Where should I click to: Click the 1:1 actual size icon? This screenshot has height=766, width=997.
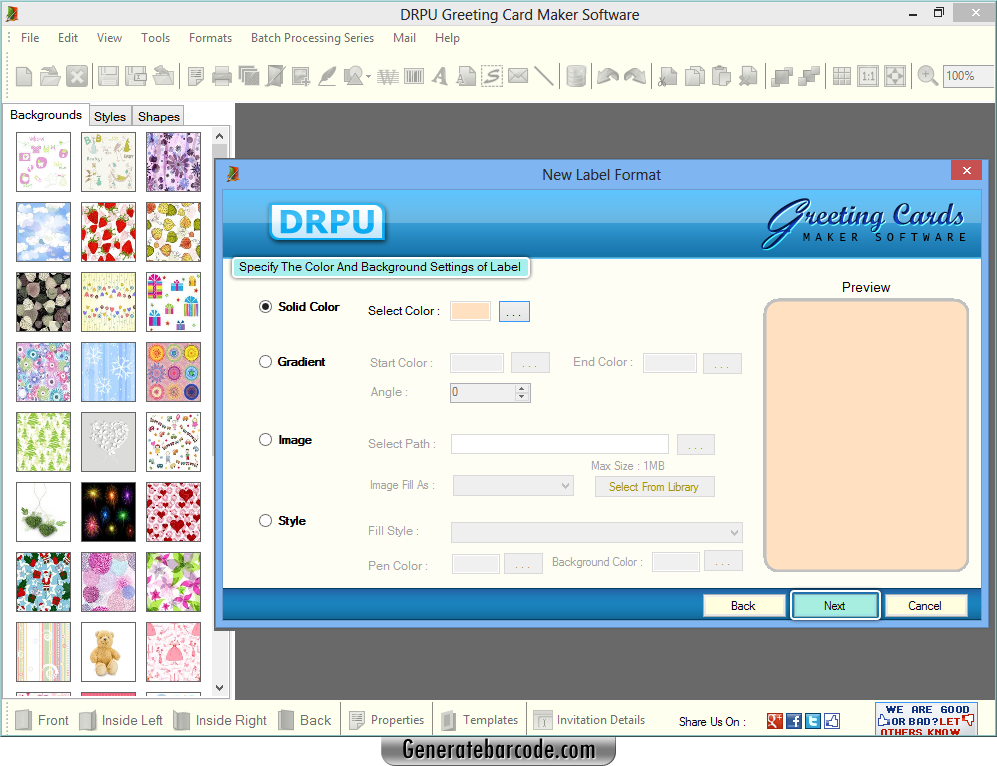[868, 76]
